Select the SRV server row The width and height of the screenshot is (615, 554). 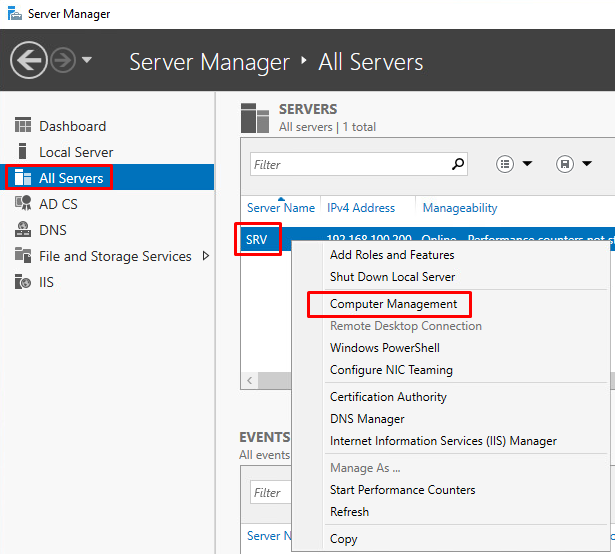pos(257,239)
